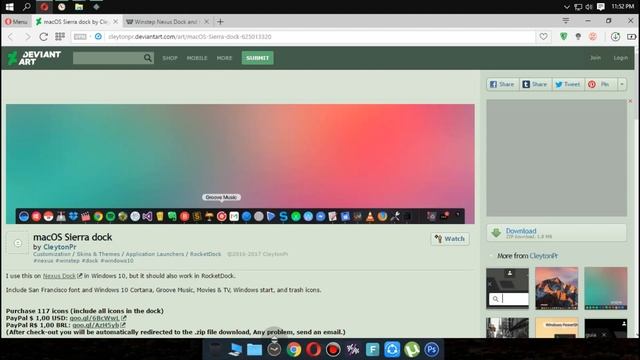
Task: Open the Nexus Dock link
Action: (x=59, y=276)
